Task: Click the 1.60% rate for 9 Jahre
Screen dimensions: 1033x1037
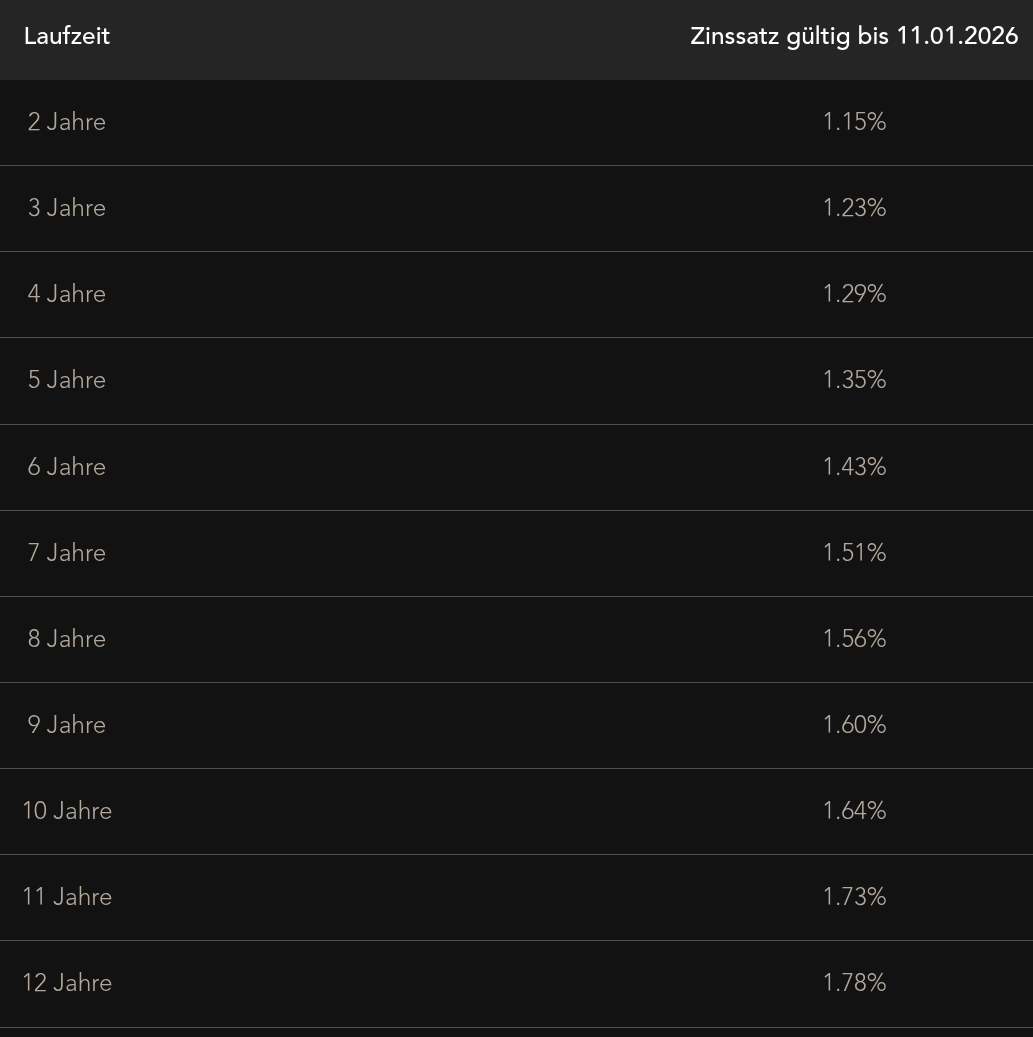Action: tap(854, 725)
